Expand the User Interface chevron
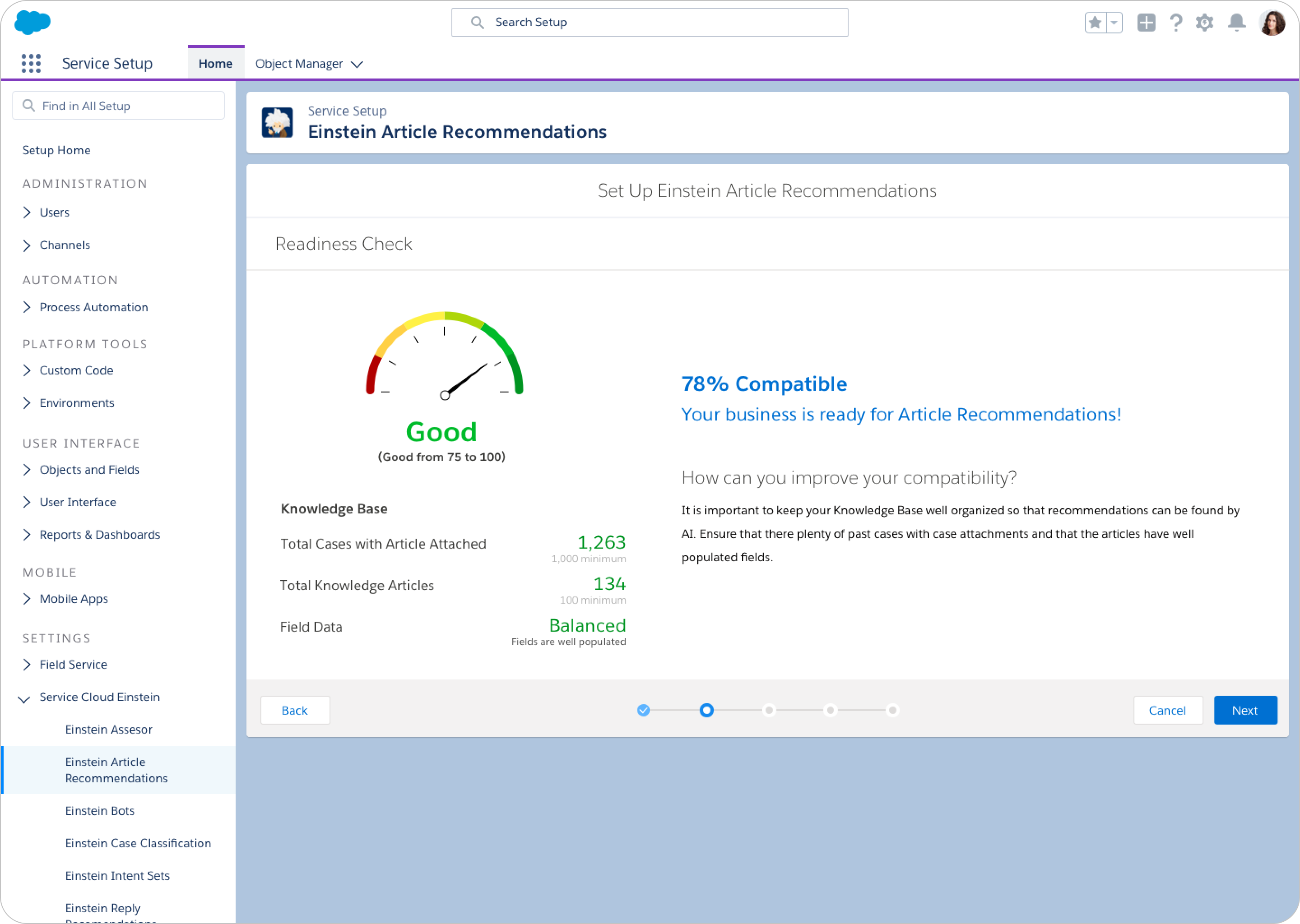Image resolution: width=1300 pixels, height=924 pixels. click(26, 502)
